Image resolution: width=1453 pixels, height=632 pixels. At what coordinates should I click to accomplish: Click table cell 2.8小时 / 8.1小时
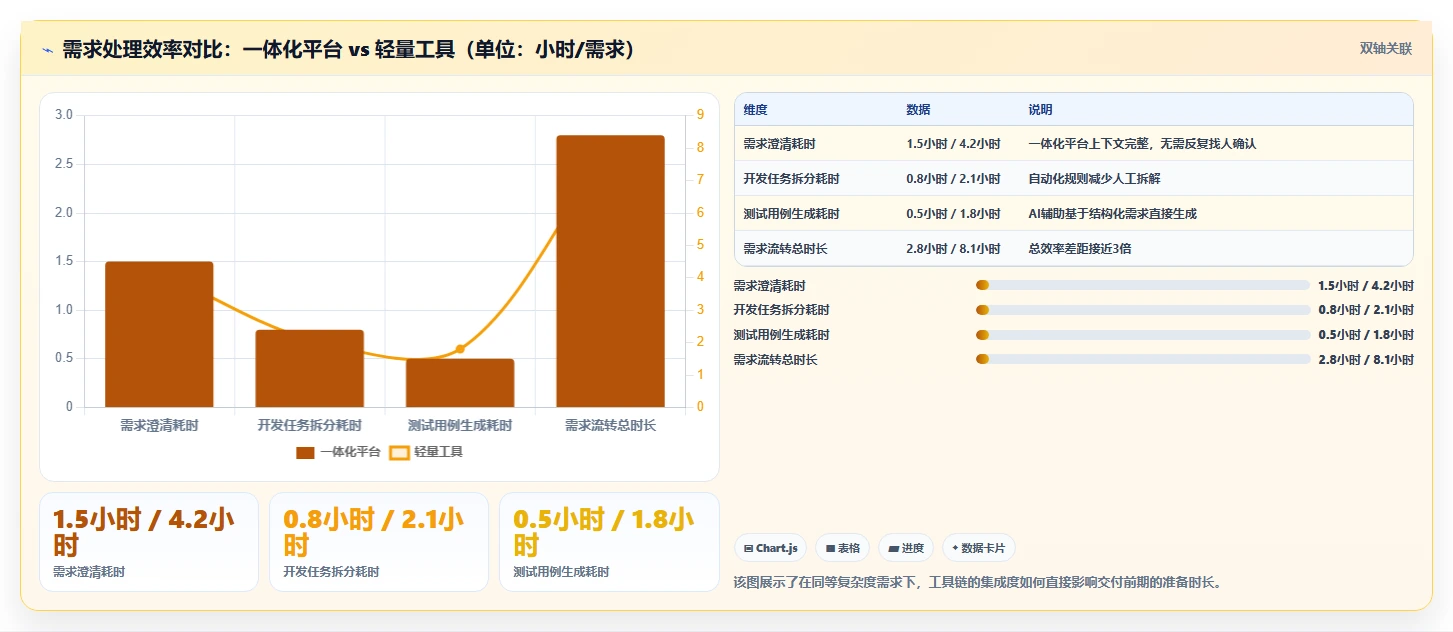click(x=953, y=249)
